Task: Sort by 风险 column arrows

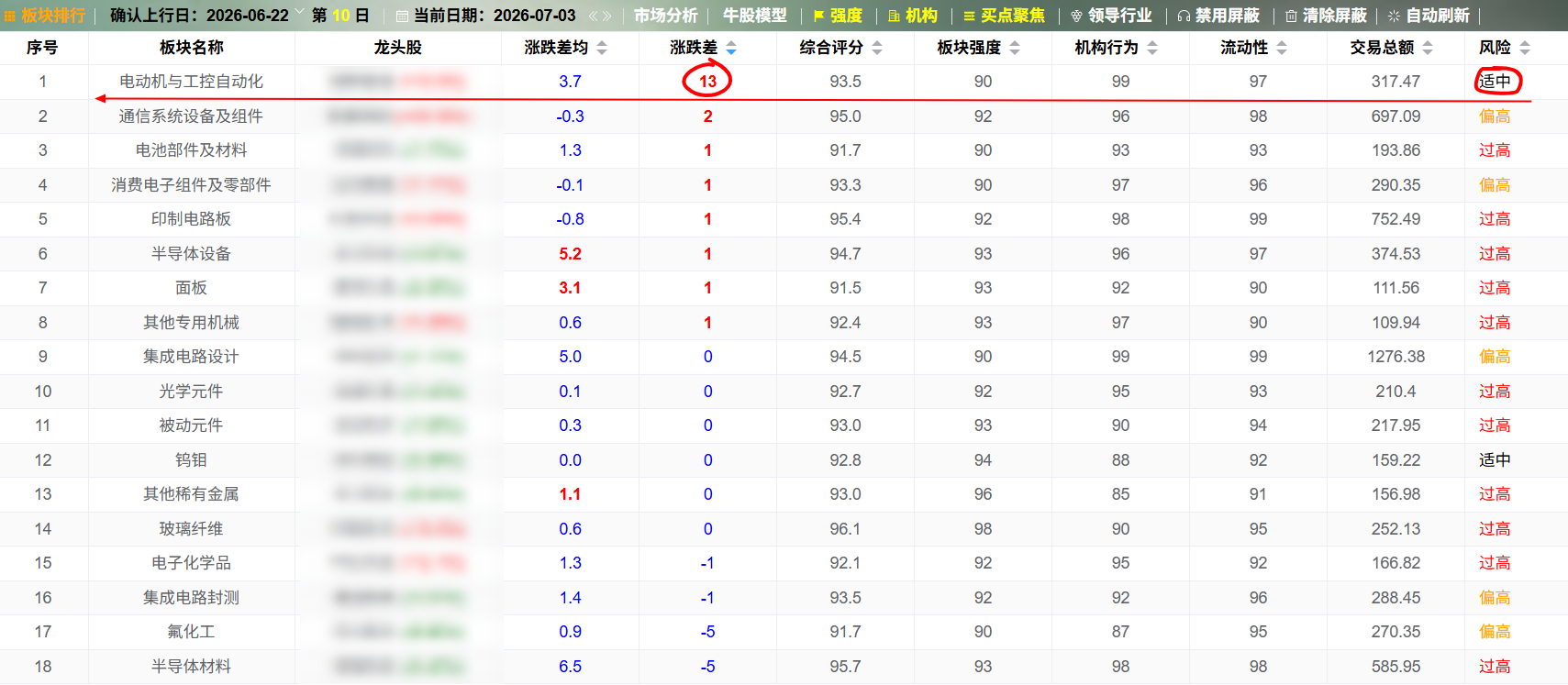Action: [x=1525, y=48]
